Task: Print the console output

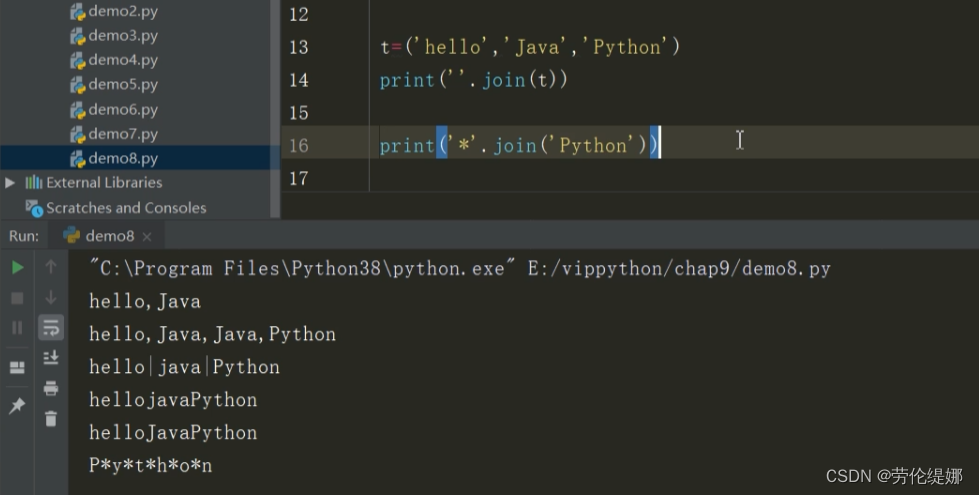Action: tap(51, 388)
